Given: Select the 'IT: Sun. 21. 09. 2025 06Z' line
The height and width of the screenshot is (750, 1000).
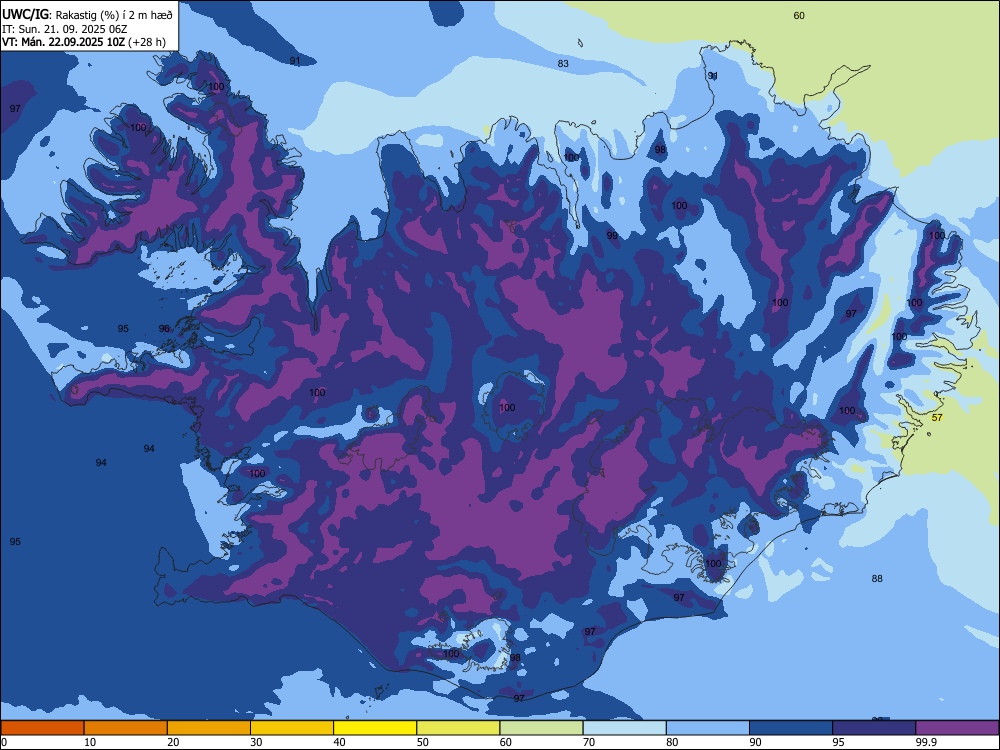Looking at the screenshot, I should tap(64, 29).
